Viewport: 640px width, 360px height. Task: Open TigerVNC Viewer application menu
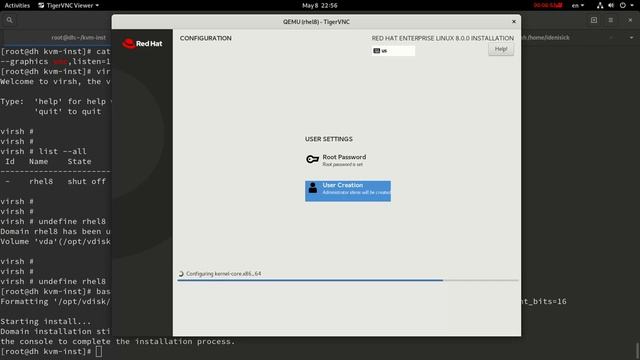pyautogui.click(x=69, y=5)
